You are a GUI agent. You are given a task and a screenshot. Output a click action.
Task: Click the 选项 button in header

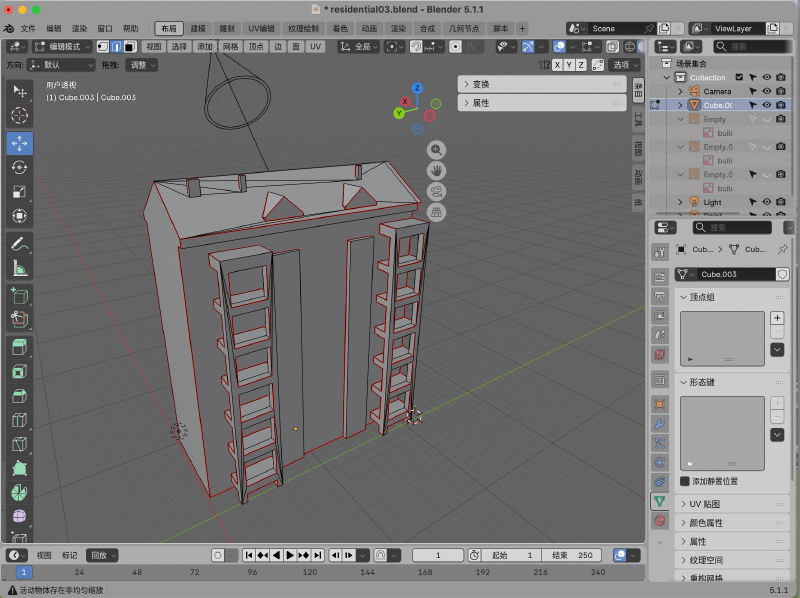[x=625, y=65]
